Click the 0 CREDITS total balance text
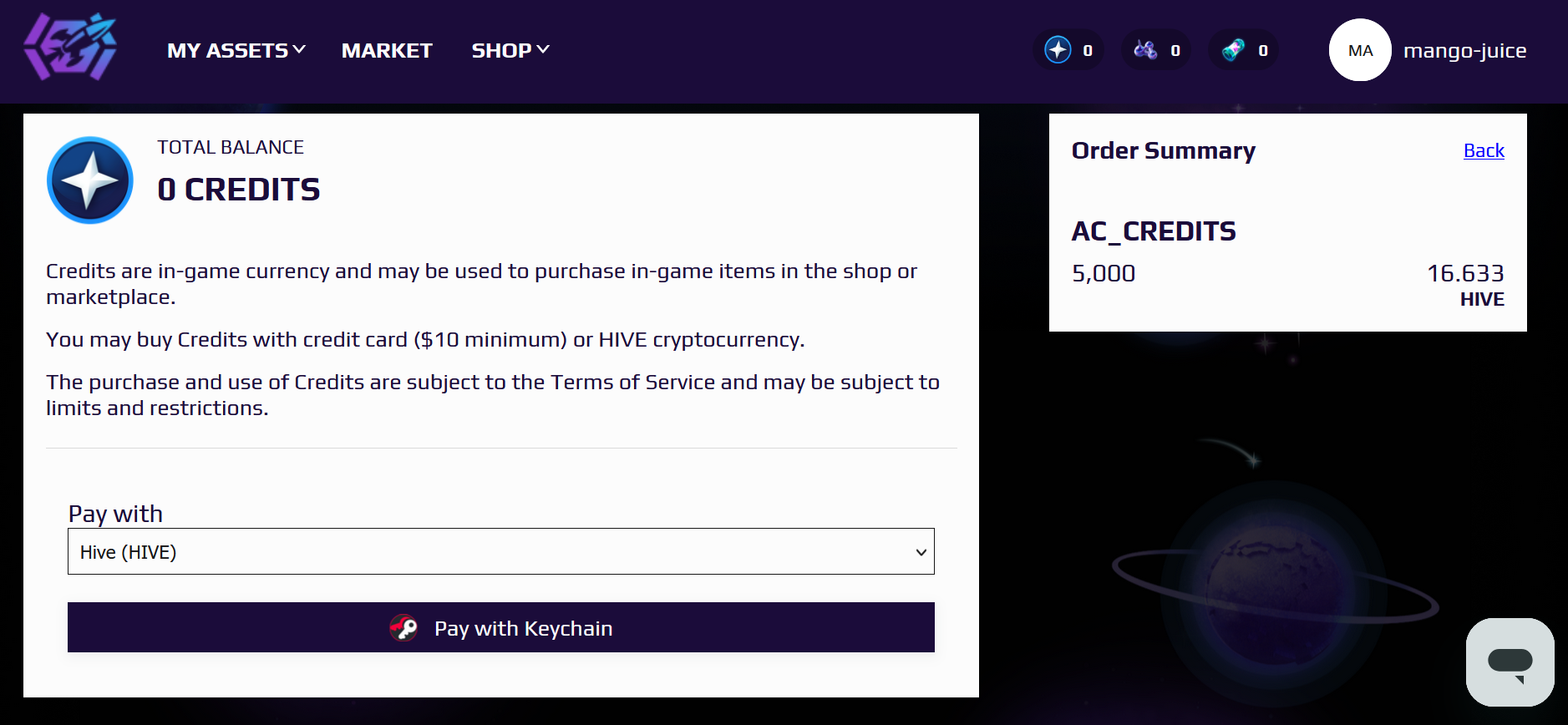The image size is (1568, 725). pos(239,190)
